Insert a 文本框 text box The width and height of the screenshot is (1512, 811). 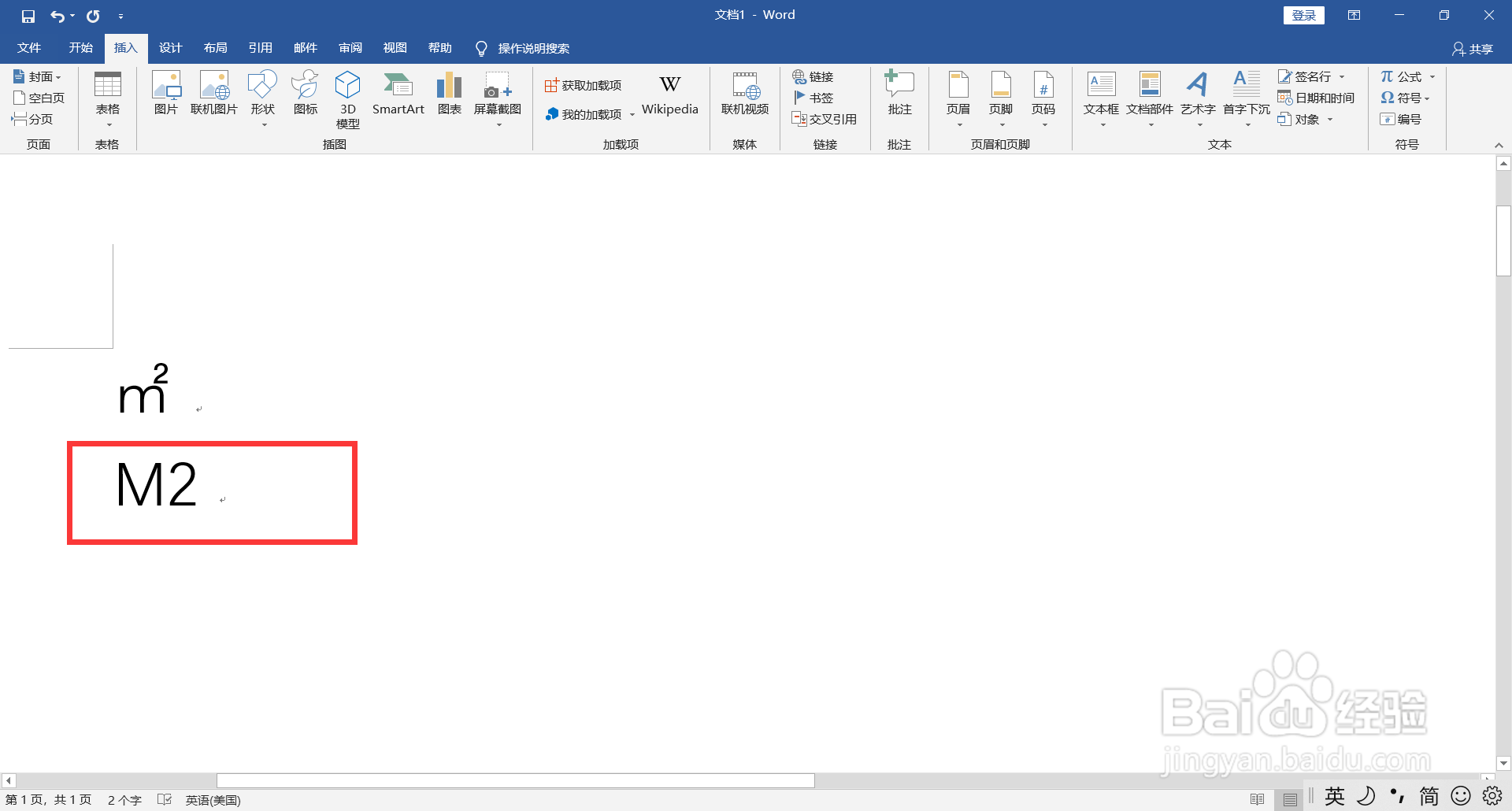coord(1101,99)
